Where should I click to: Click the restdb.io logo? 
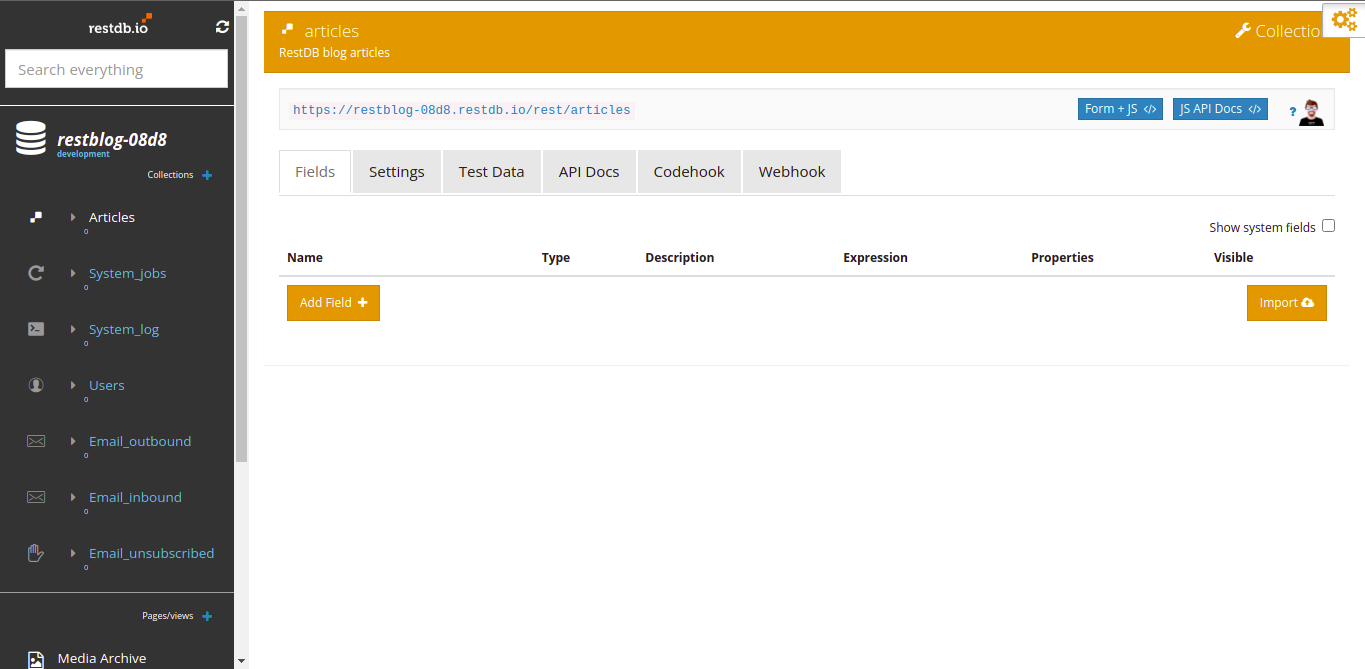tap(120, 25)
